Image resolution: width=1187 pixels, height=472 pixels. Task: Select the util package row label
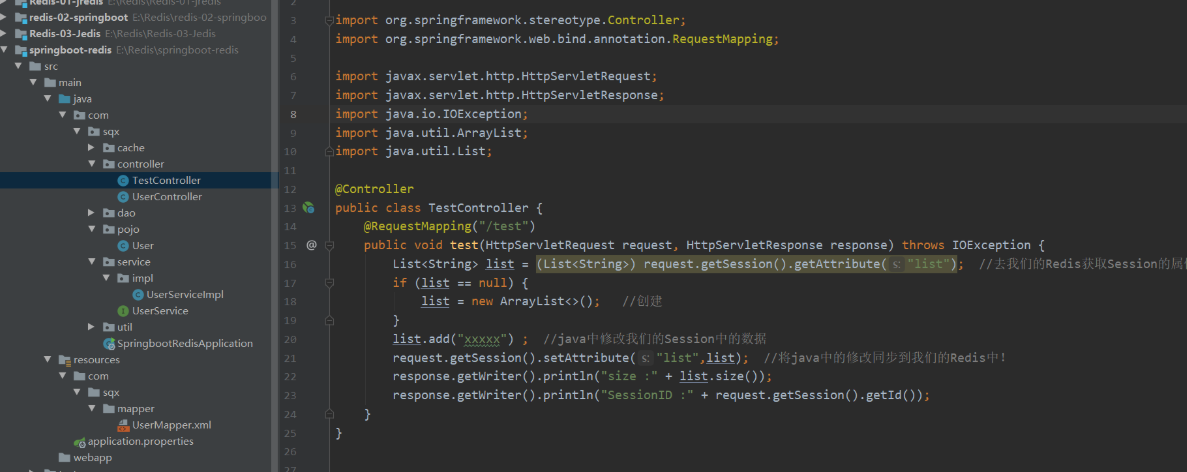(125, 327)
